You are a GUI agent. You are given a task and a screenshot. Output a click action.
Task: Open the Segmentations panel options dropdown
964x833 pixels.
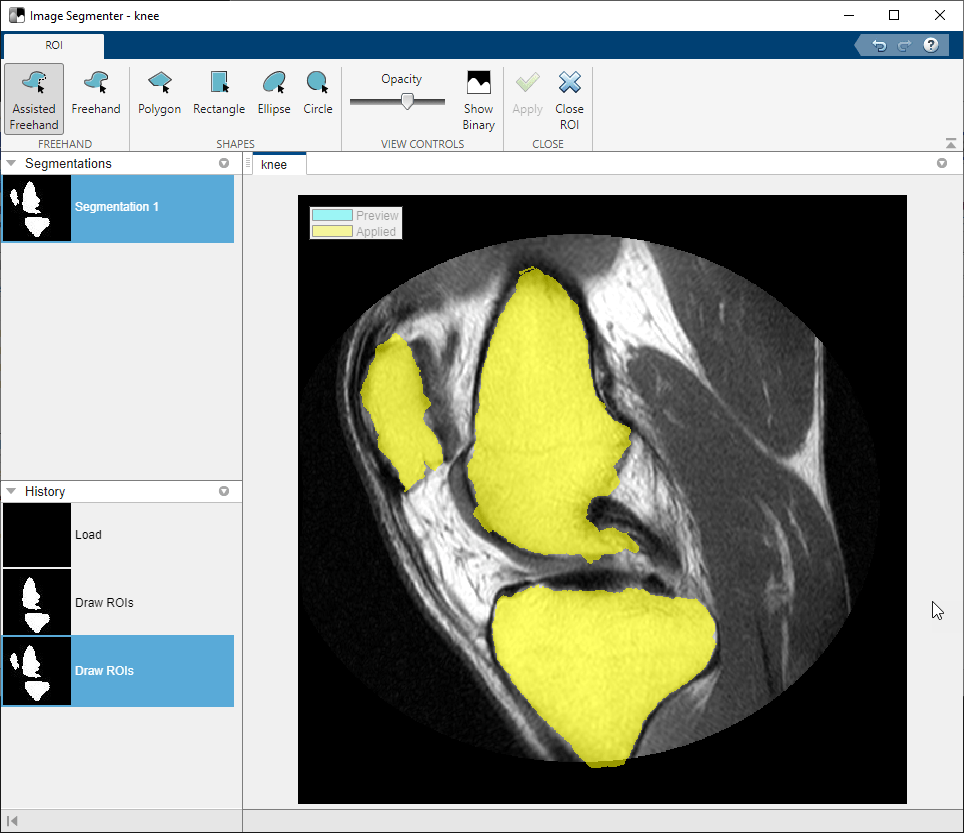pos(224,163)
